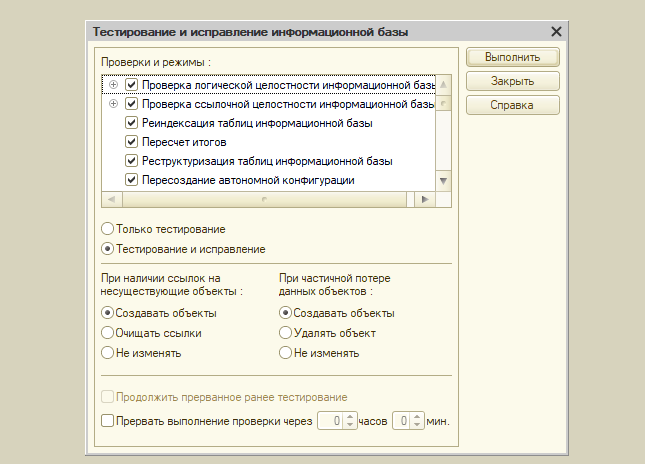
Task: Expand the Проверка логической целостности tree node
Action: pos(113,85)
